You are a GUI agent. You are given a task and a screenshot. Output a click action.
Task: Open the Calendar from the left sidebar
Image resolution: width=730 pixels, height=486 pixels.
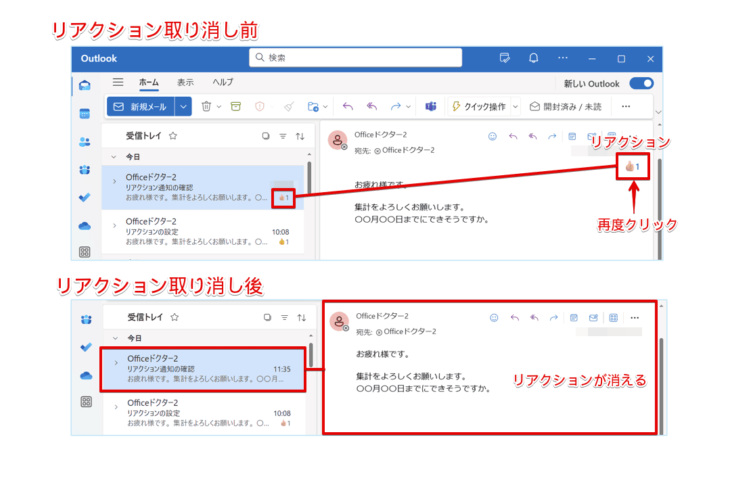click(x=85, y=113)
